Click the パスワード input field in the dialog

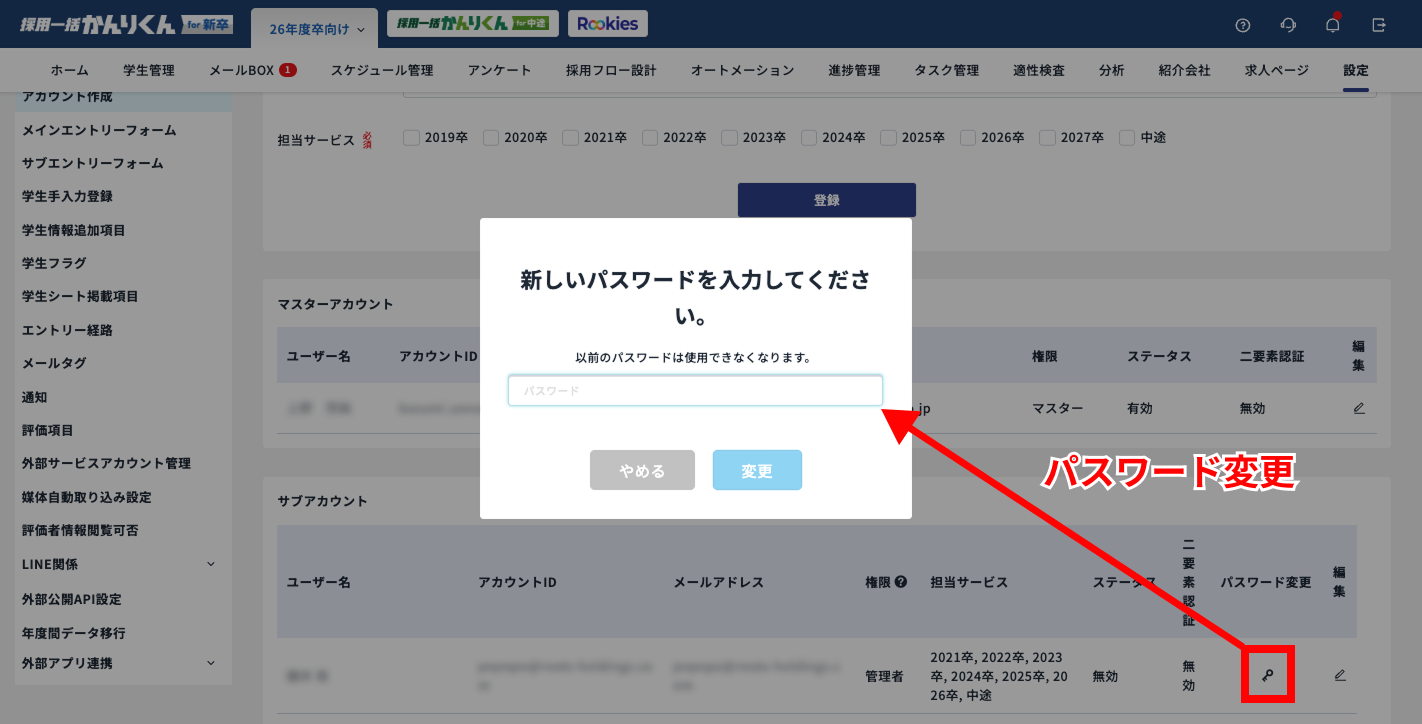pos(695,390)
